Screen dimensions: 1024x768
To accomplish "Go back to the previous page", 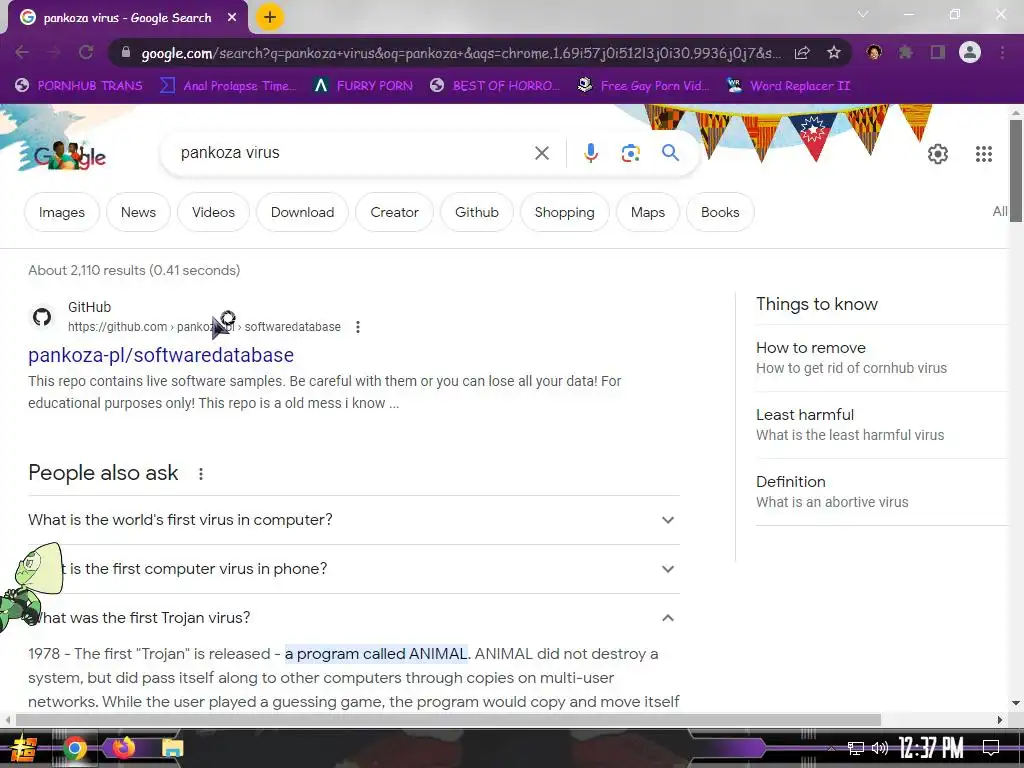I will pyautogui.click(x=22, y=52).
